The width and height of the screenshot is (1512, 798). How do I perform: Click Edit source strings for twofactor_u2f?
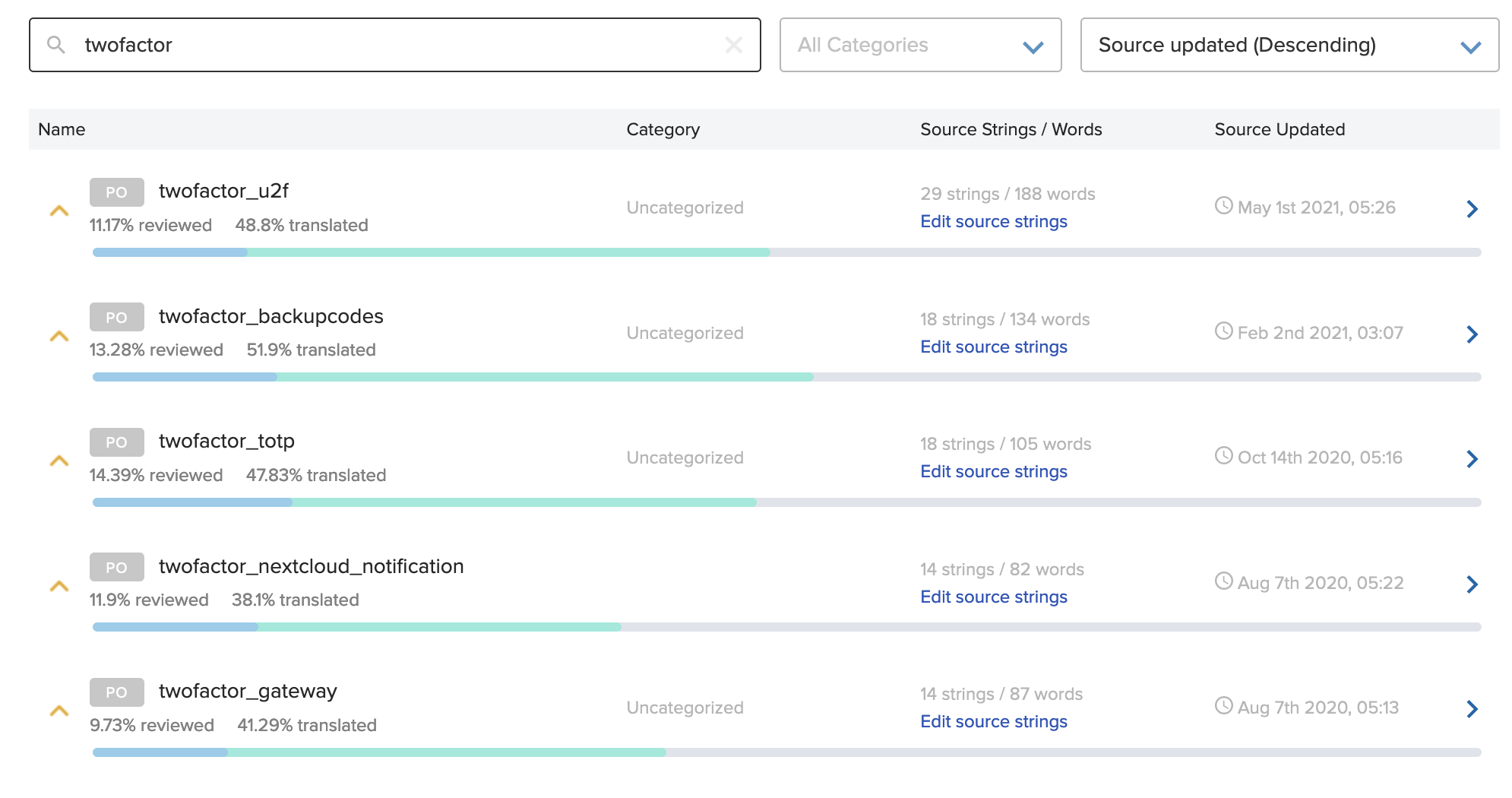993,221
